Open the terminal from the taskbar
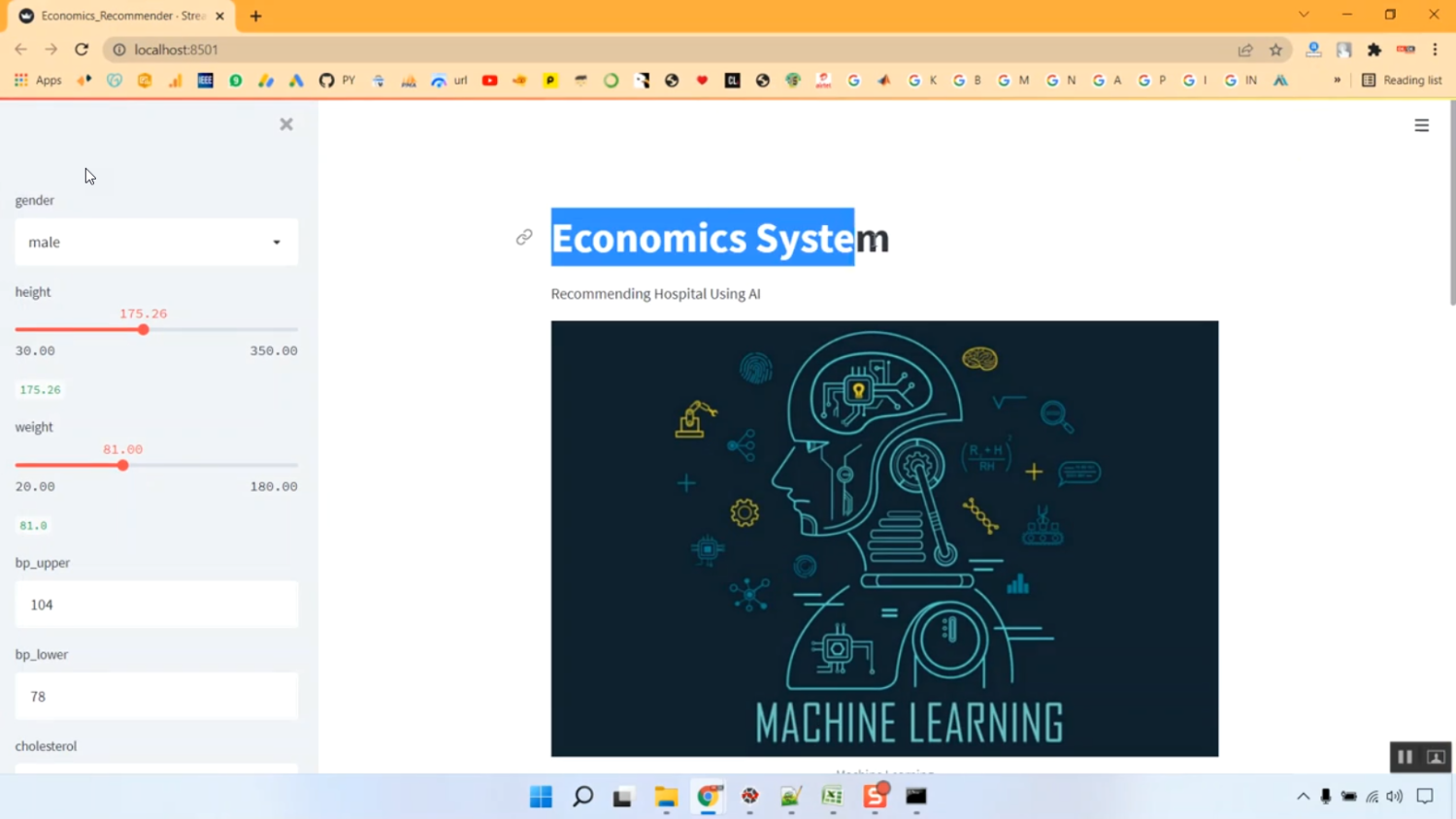 point(916,797)
